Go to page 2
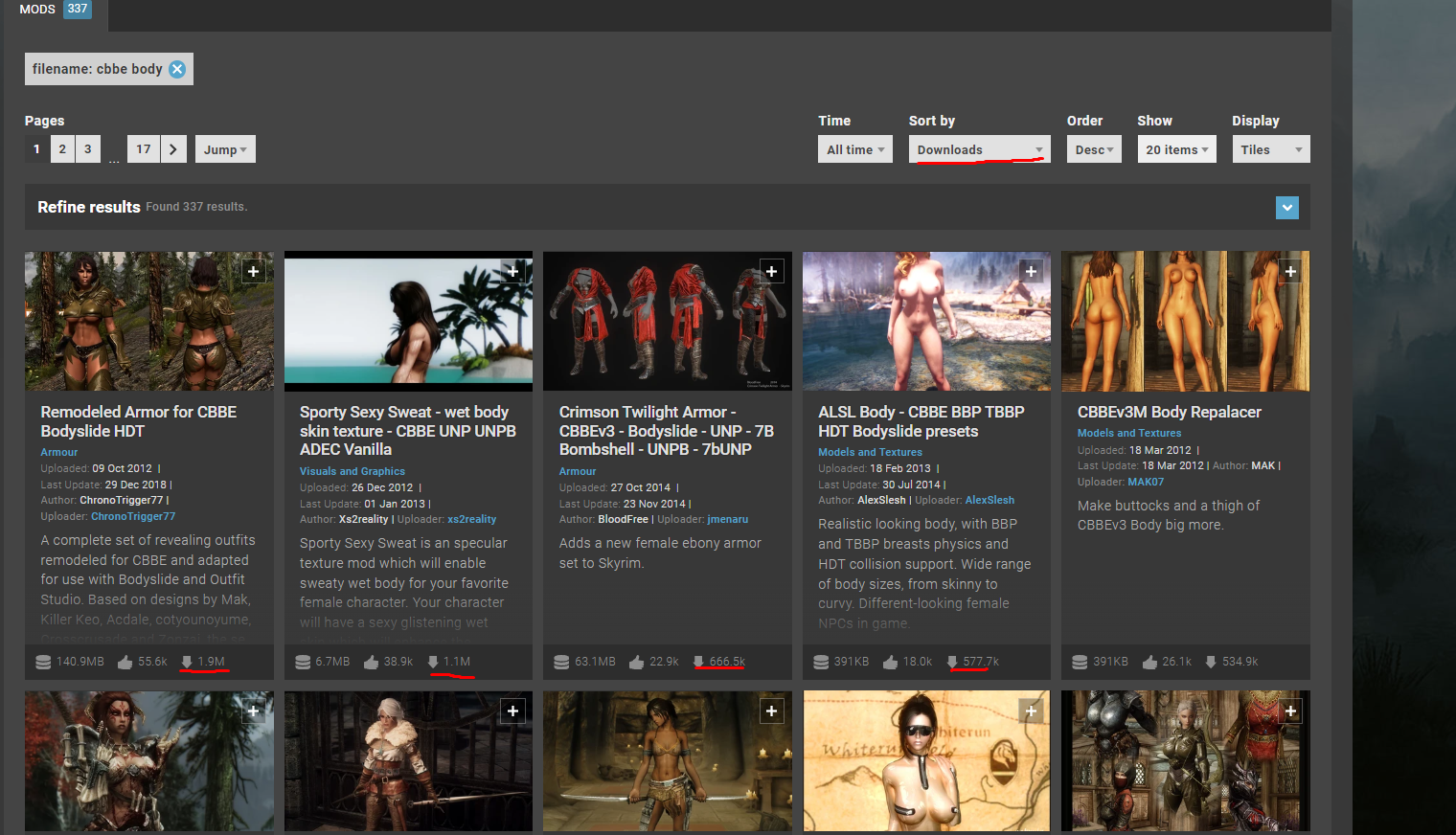Image resolution: width=1456 pixels, height=835 pixels. coord(62,149)
